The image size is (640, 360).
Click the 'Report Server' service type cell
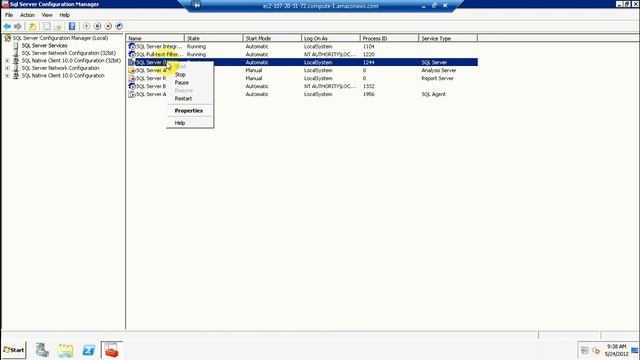pyautogui.click(x=437, y=78)
